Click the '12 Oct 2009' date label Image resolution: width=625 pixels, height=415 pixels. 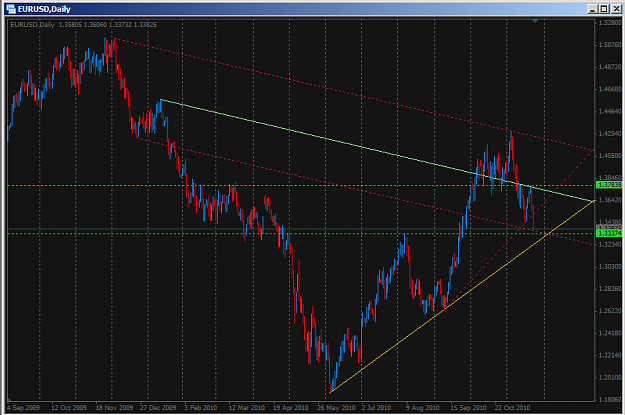[69, 408]
